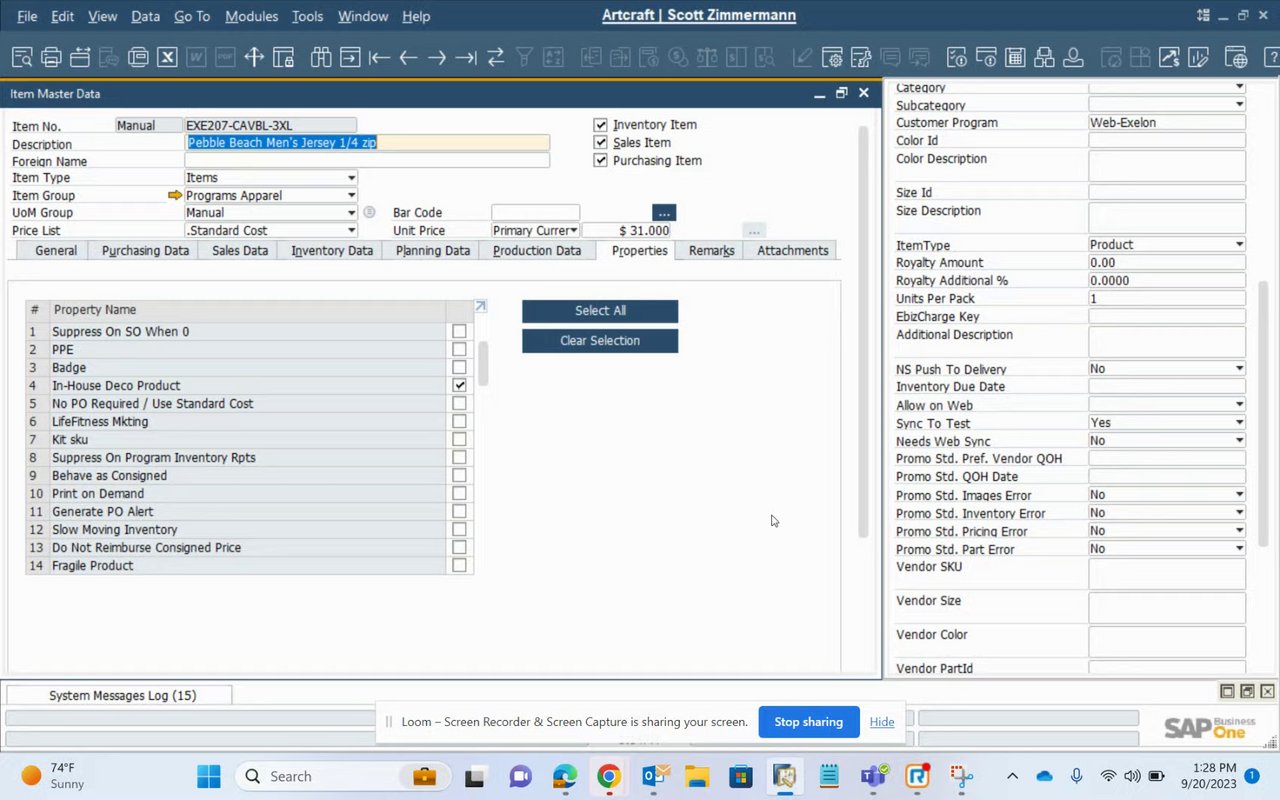Jump to Last Data Record arrow
Viewport: 1280px width, 800px height.
(466, 57)
